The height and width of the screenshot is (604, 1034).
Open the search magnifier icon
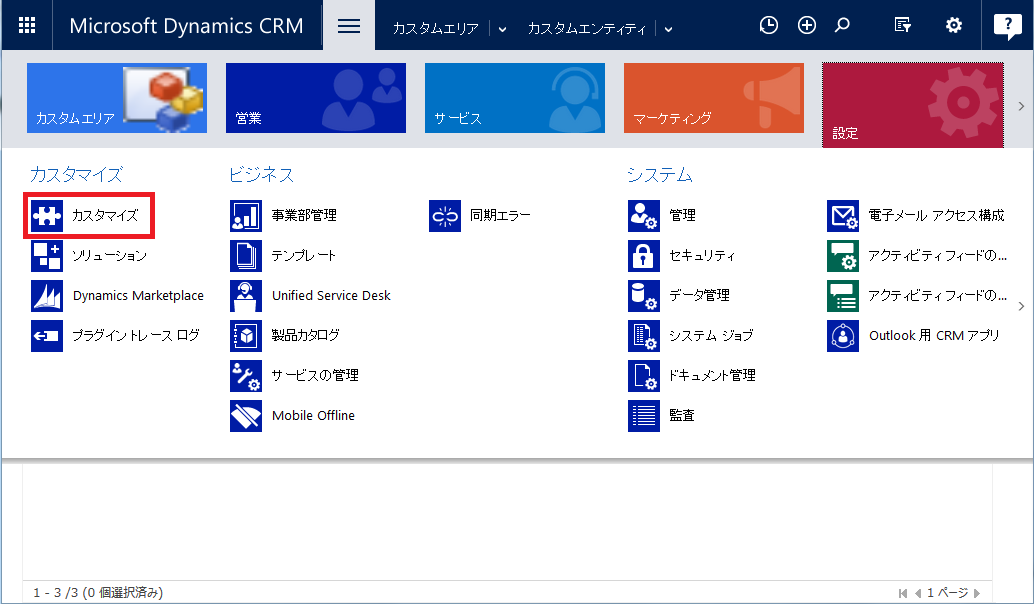pos(842,25)
